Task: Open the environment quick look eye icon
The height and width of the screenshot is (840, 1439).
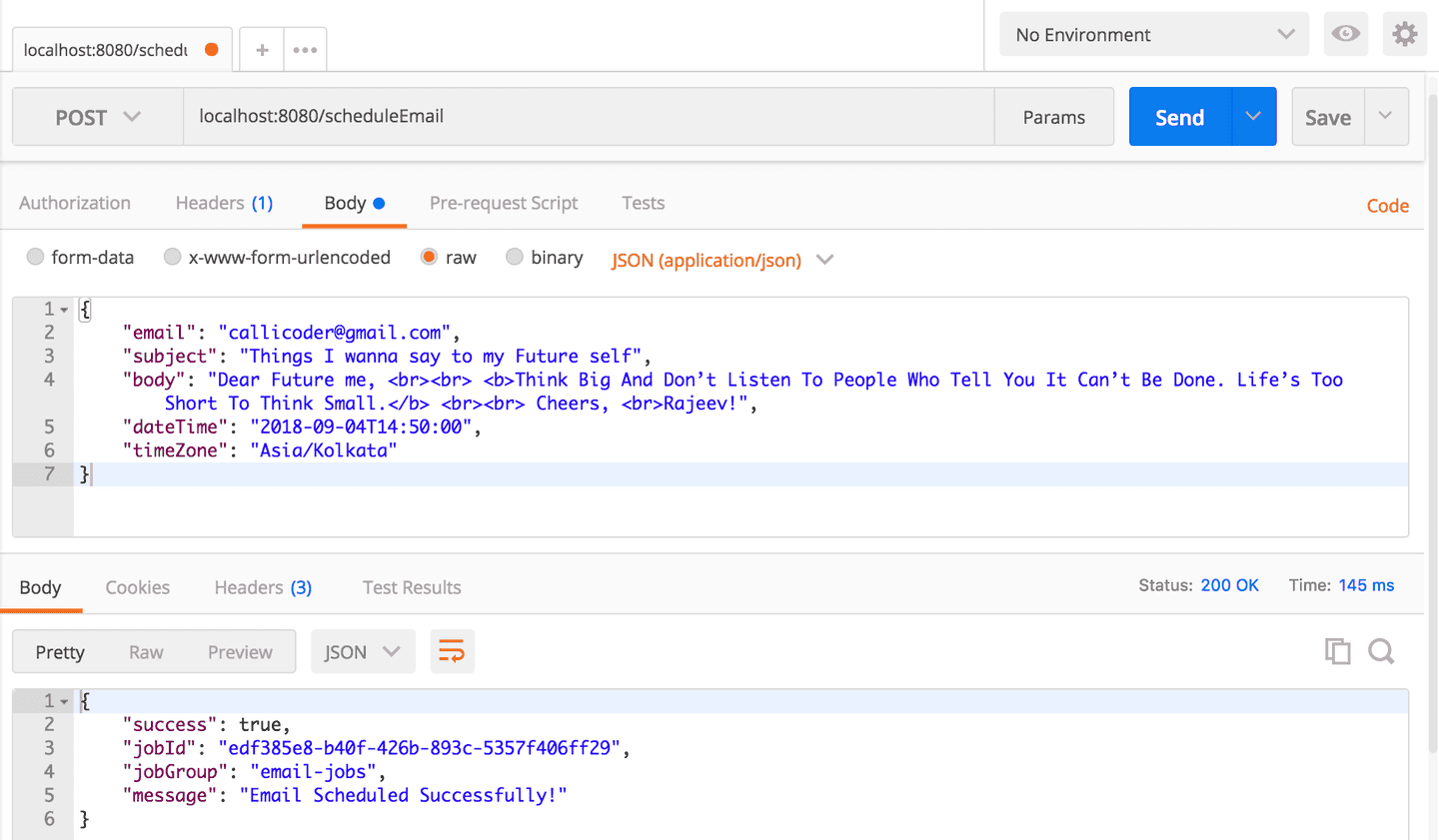Action: 1345,33
